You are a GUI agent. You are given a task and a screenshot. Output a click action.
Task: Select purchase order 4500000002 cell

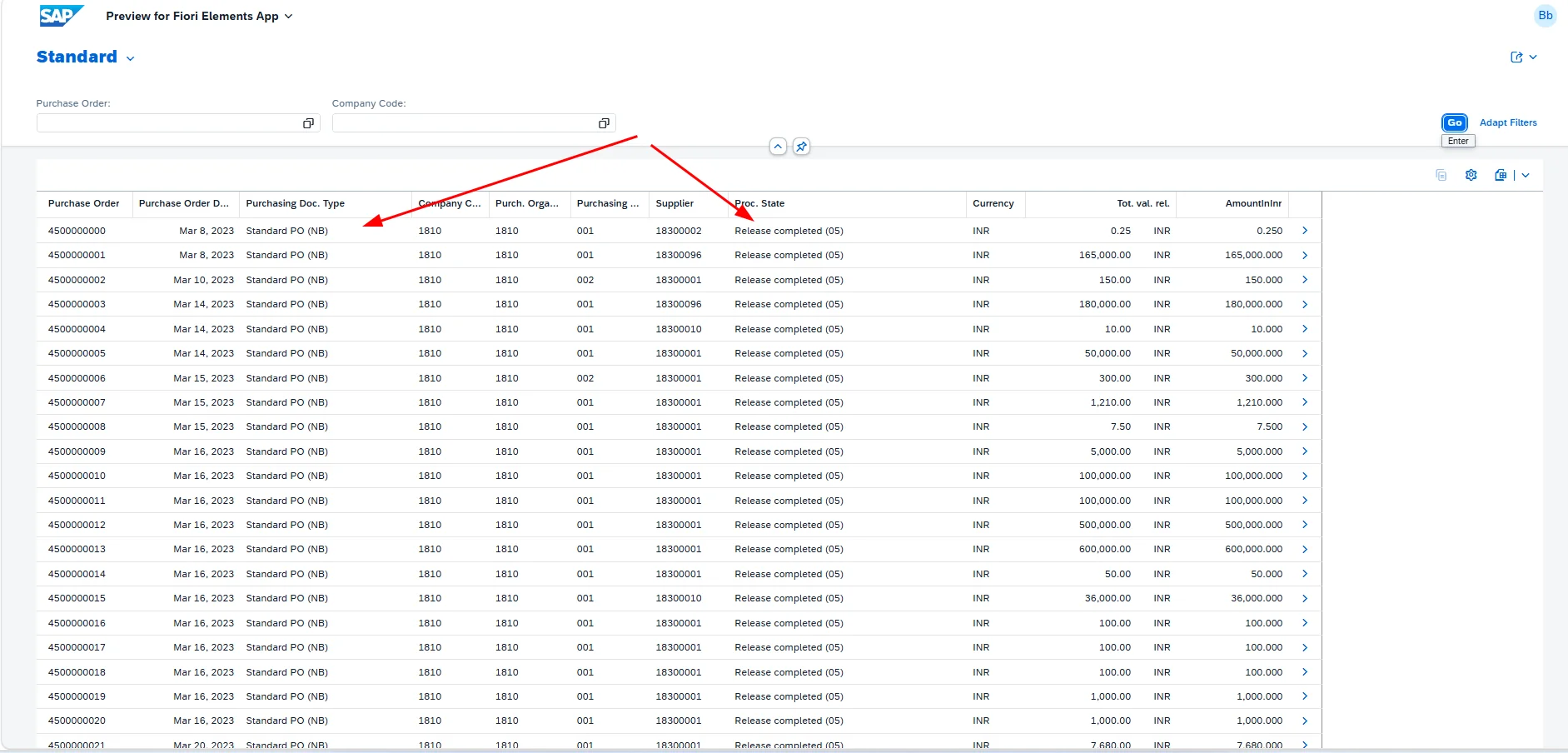point(77,280)
